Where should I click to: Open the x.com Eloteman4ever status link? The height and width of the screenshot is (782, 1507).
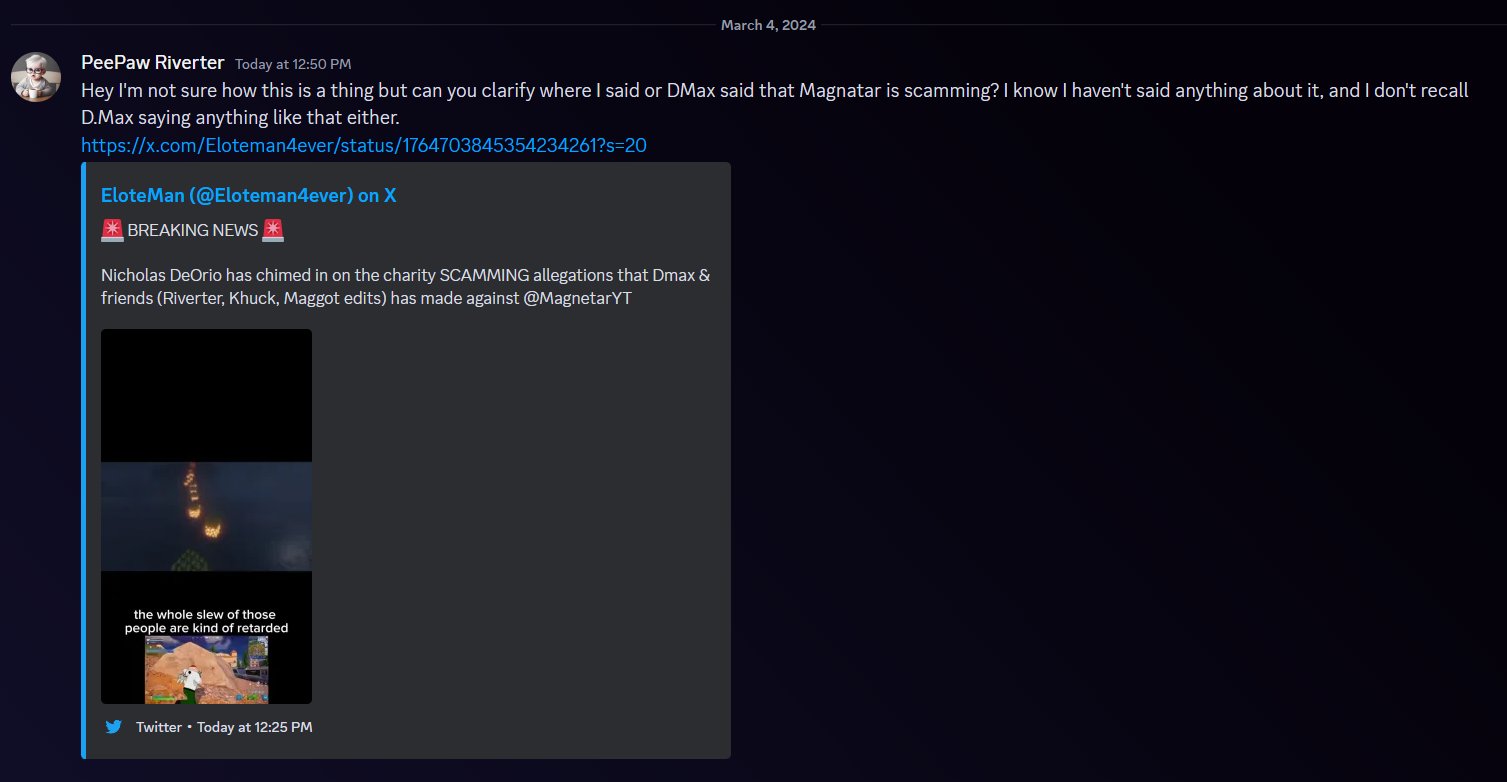[364, 145]
